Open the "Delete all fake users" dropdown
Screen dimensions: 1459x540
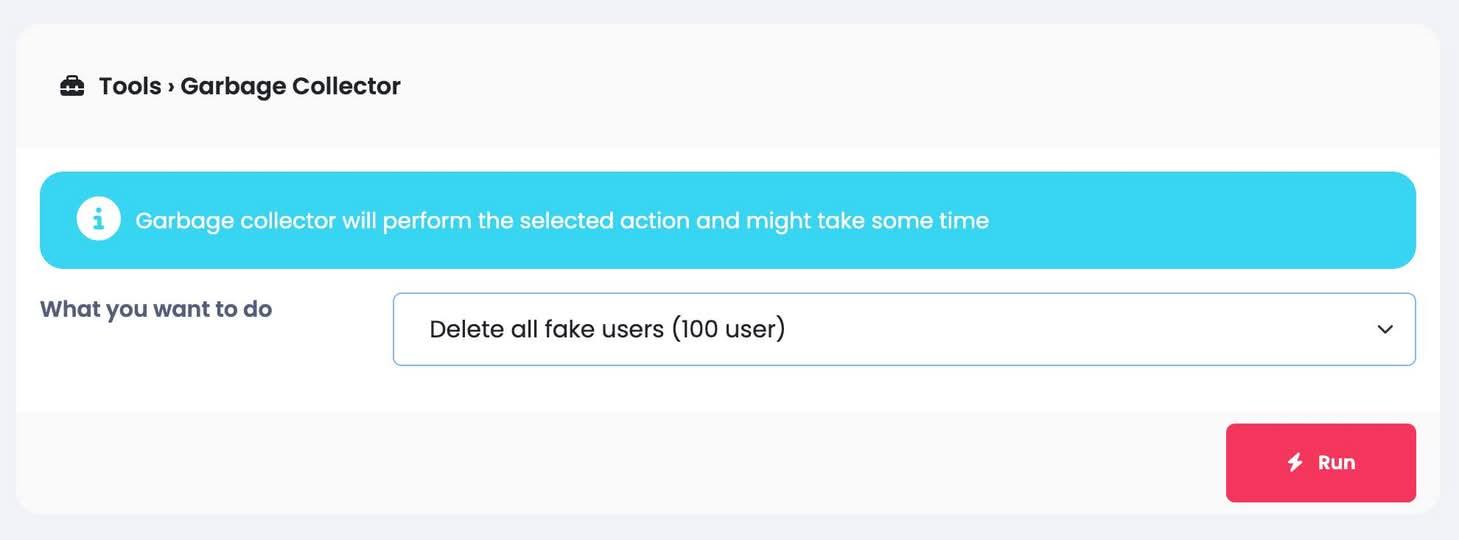903,329
